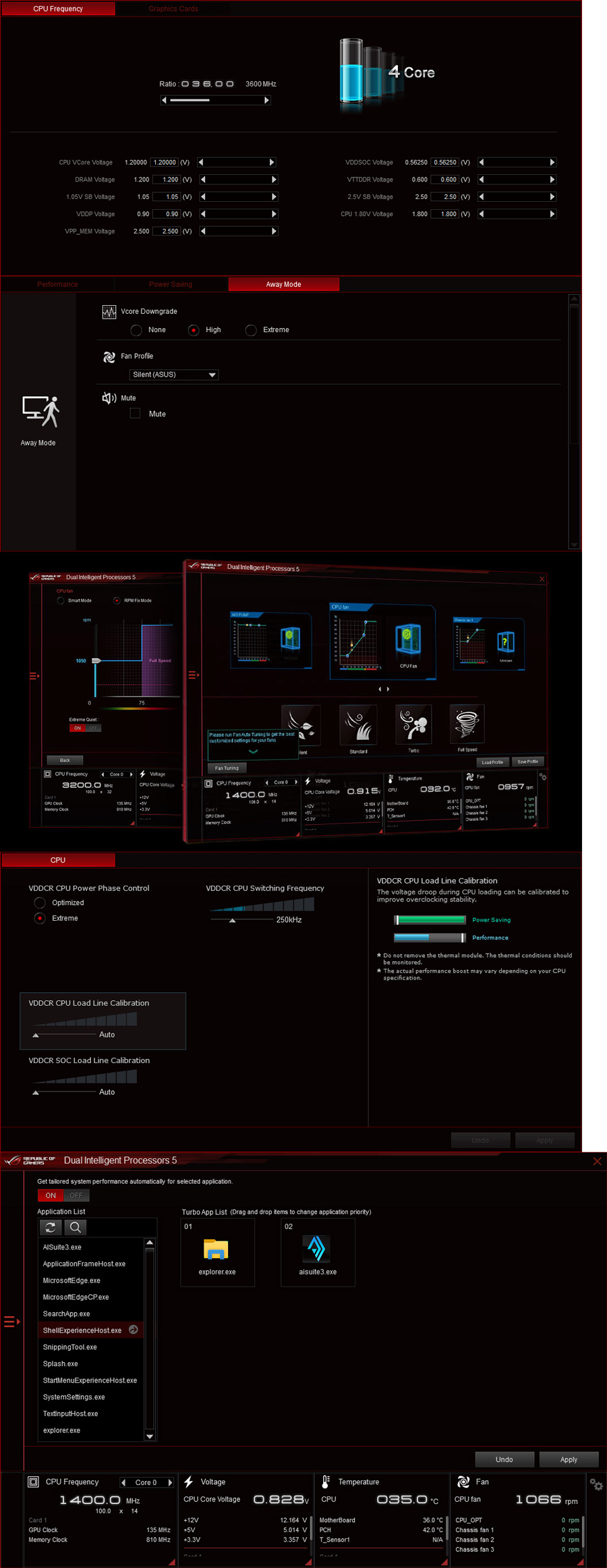Open the Away Mode tab

point(284,284)
